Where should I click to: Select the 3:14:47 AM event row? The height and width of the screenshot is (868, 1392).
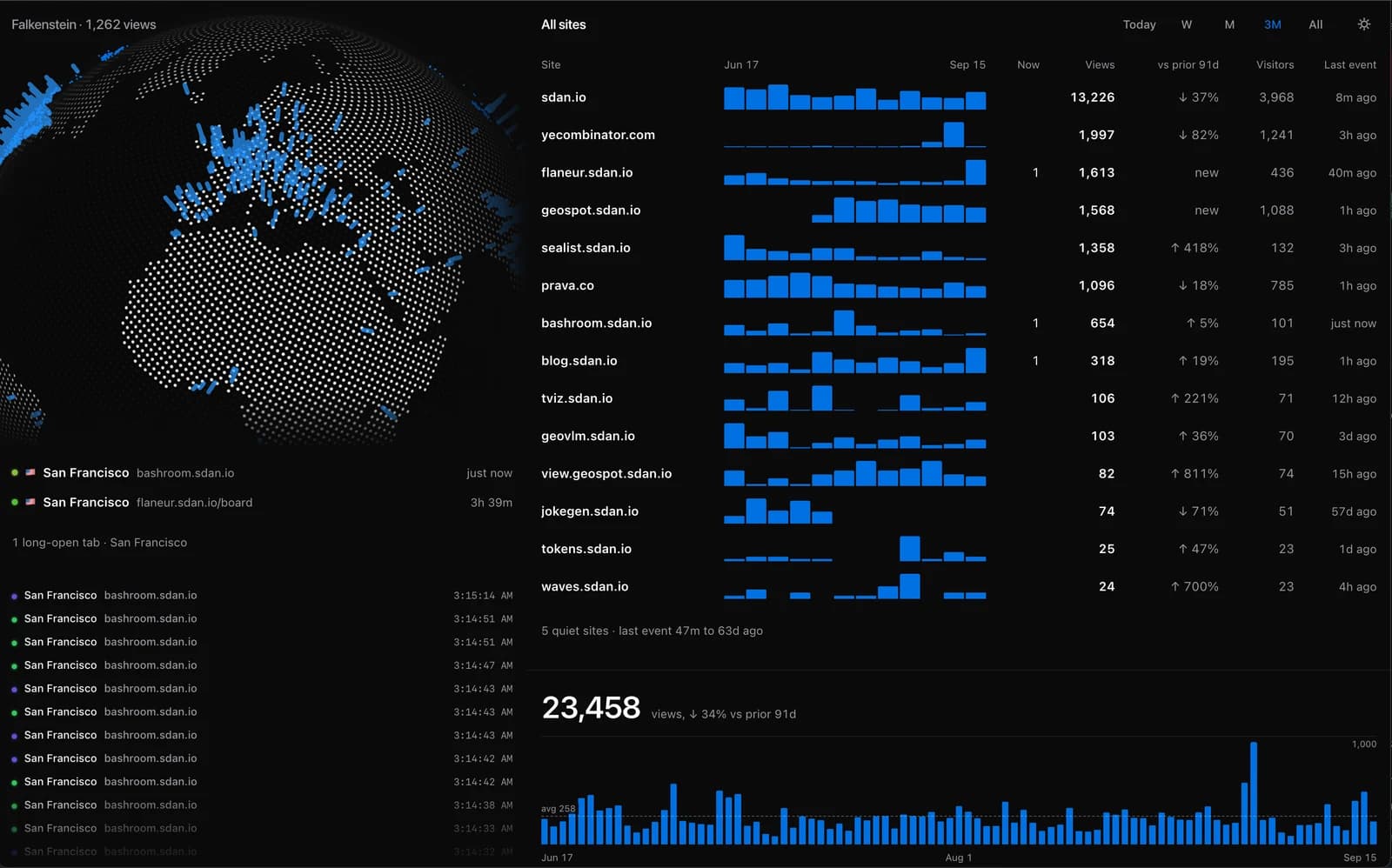261,665
